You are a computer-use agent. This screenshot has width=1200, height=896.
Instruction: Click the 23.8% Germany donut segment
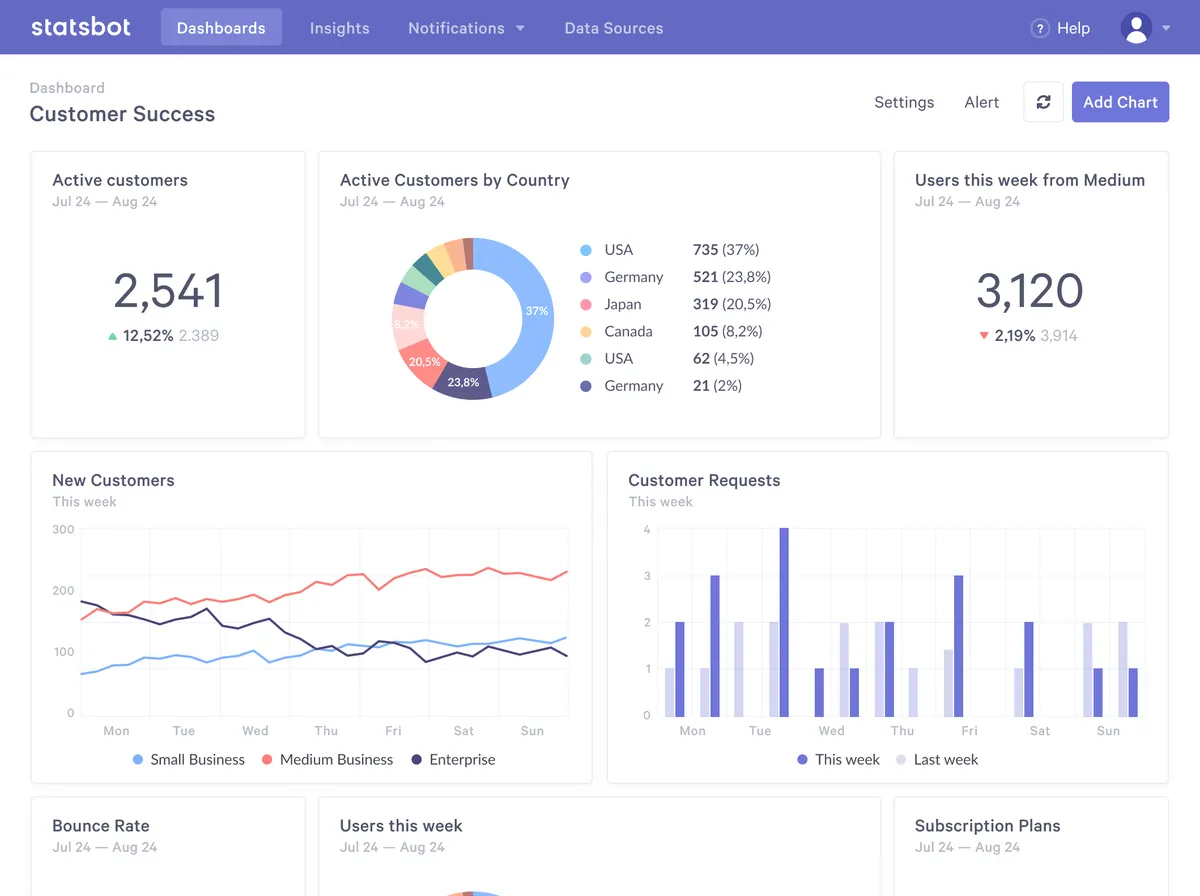(465, 380)
